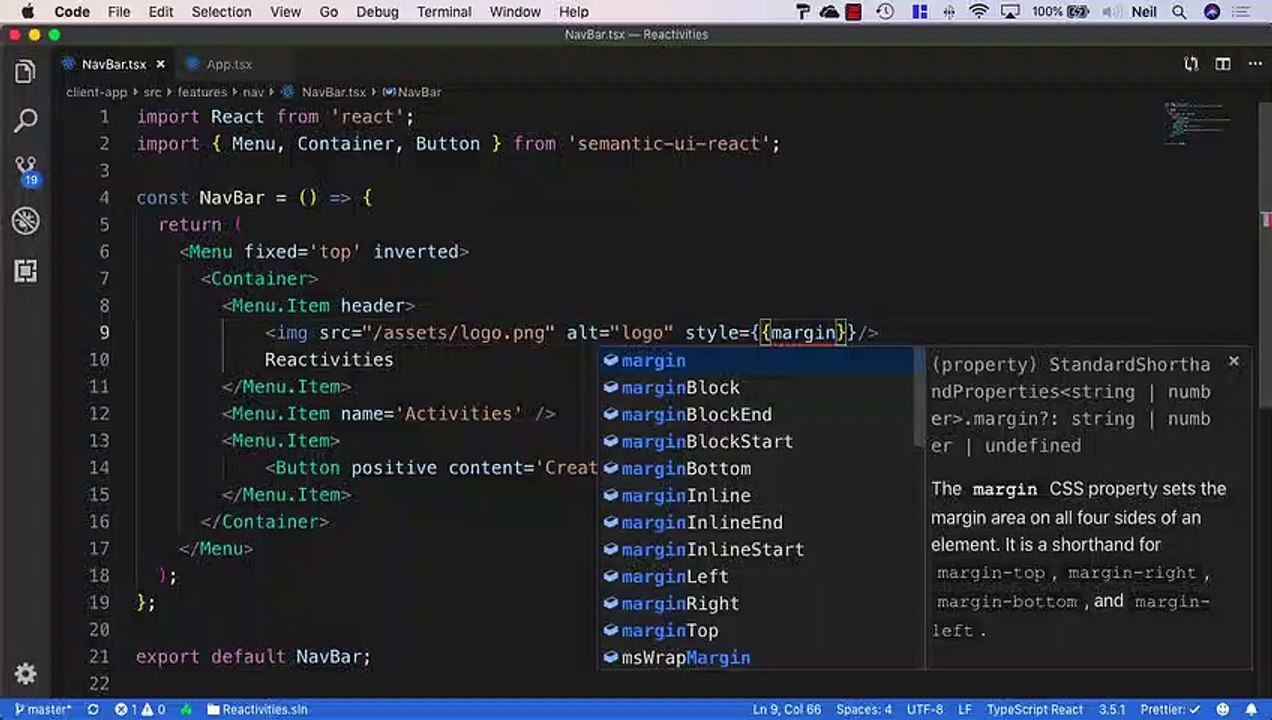Screen dimensions: 1272x720
Task: Click client-app in the breadcrumb
Action: click(x=97, y=92)
